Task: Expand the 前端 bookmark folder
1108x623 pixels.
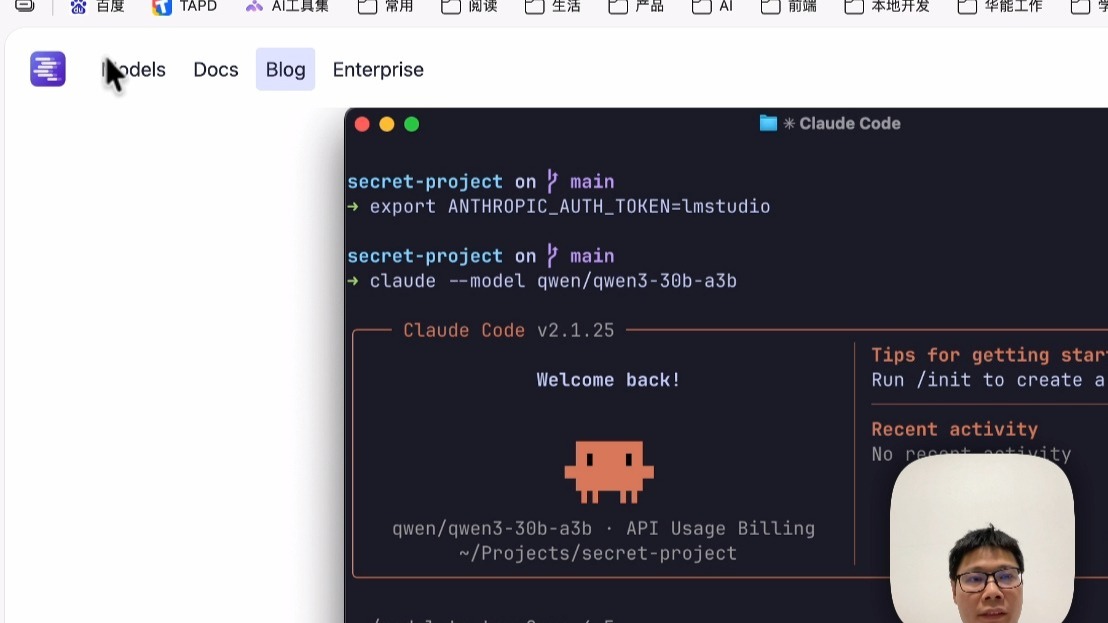Action: pyautogui.click(x=789, y=6)
